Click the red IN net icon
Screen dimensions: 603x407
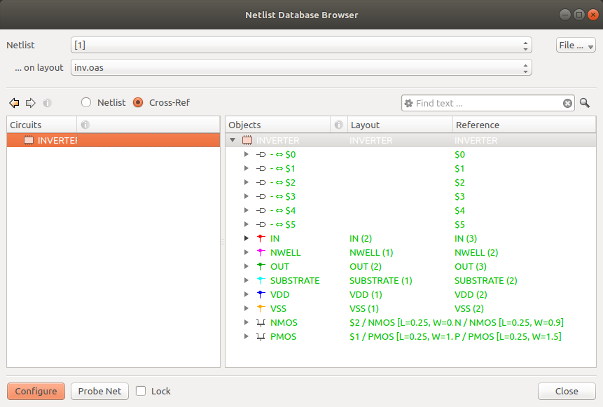click(261, 239)
